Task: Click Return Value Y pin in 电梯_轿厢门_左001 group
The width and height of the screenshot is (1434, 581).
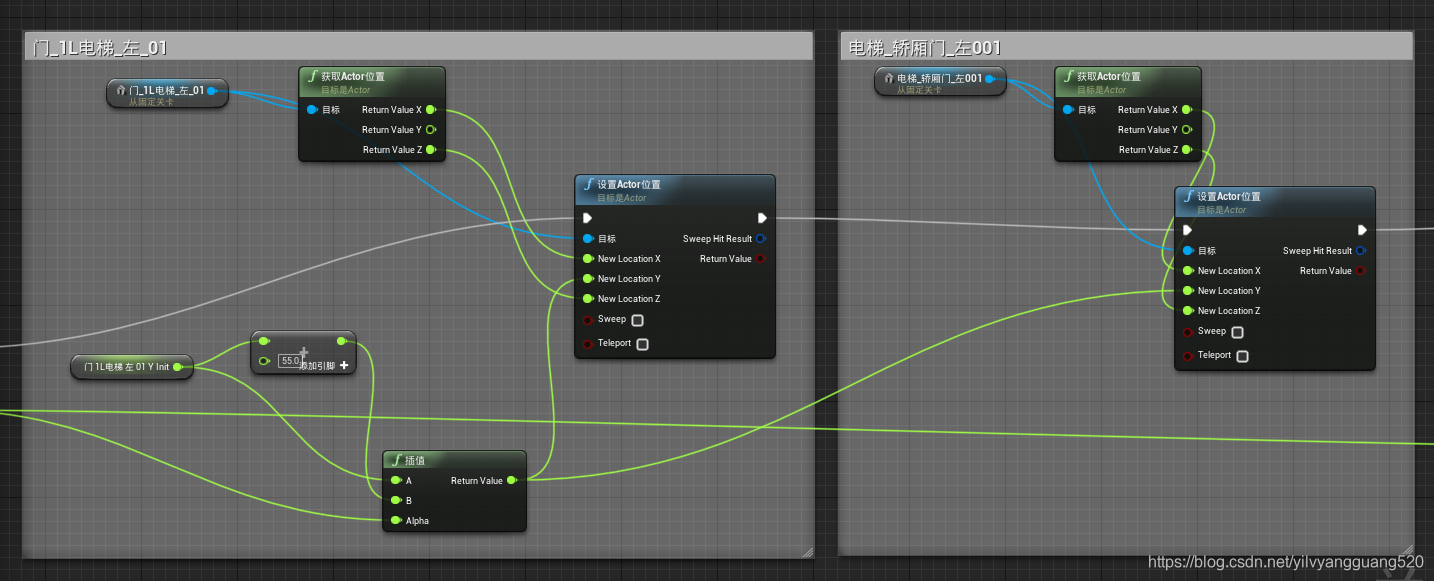Action: [1186, 130]
